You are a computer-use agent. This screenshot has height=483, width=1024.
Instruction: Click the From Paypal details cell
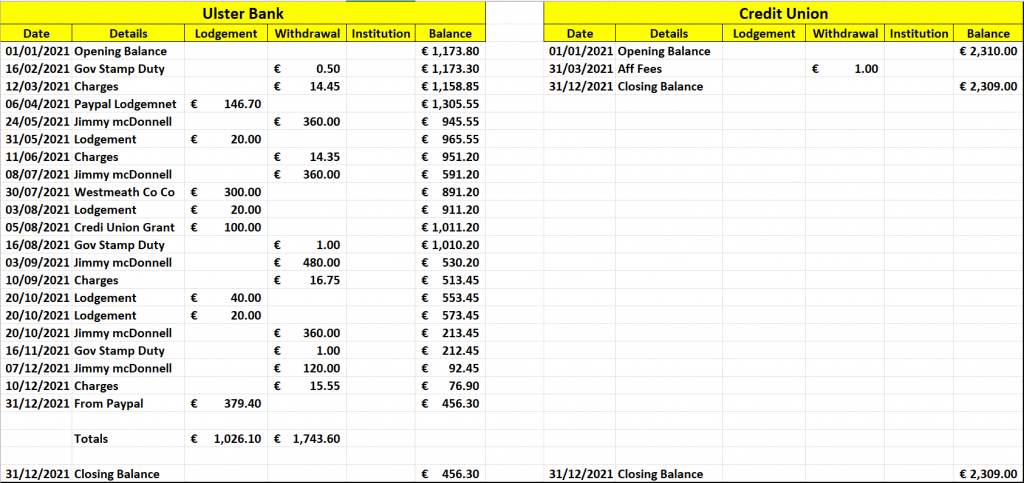point(109,403)
